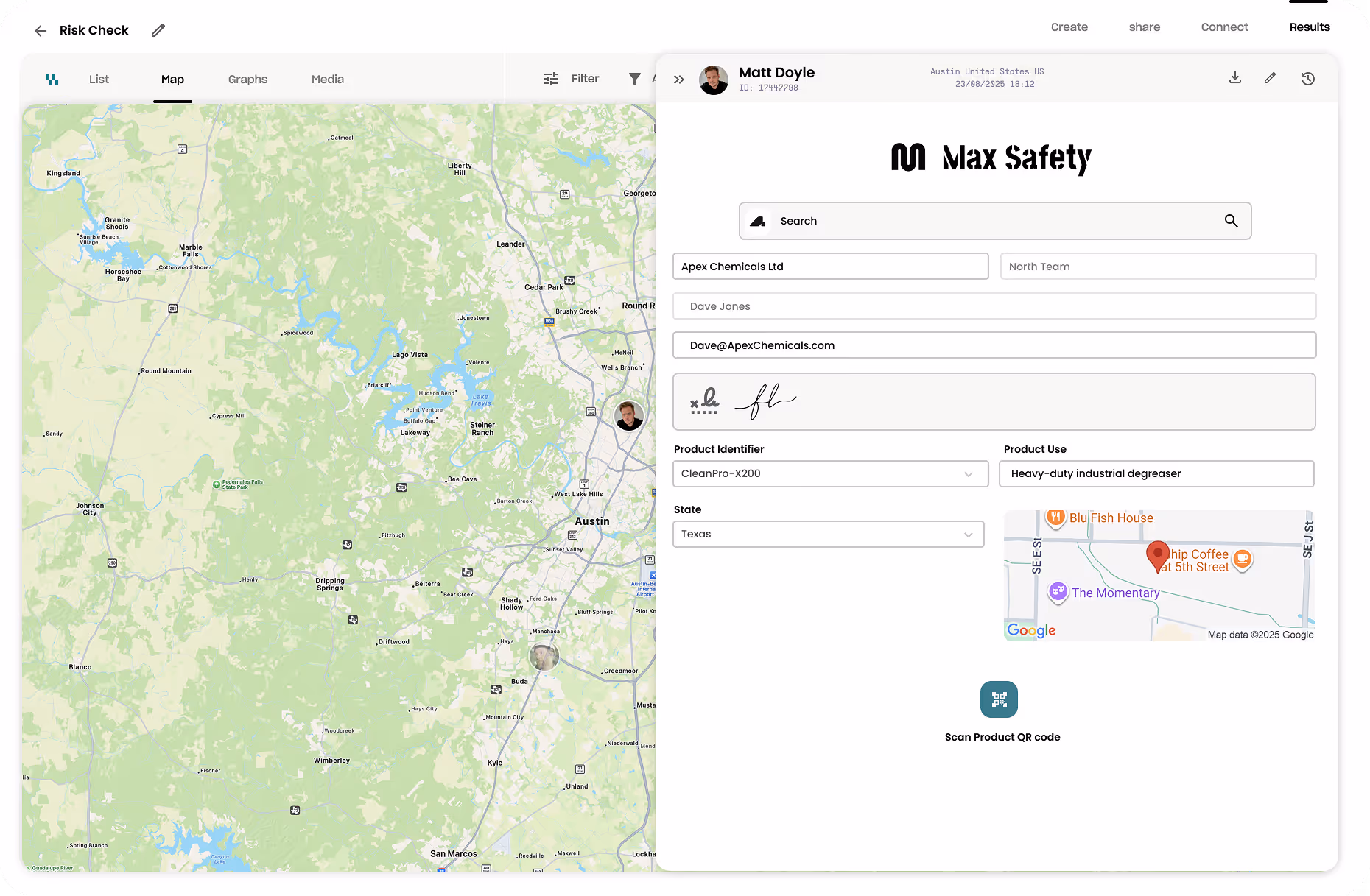Click the Scan Product QR code label
The width and height of the screenshot is (1370, 896).
1002,737
